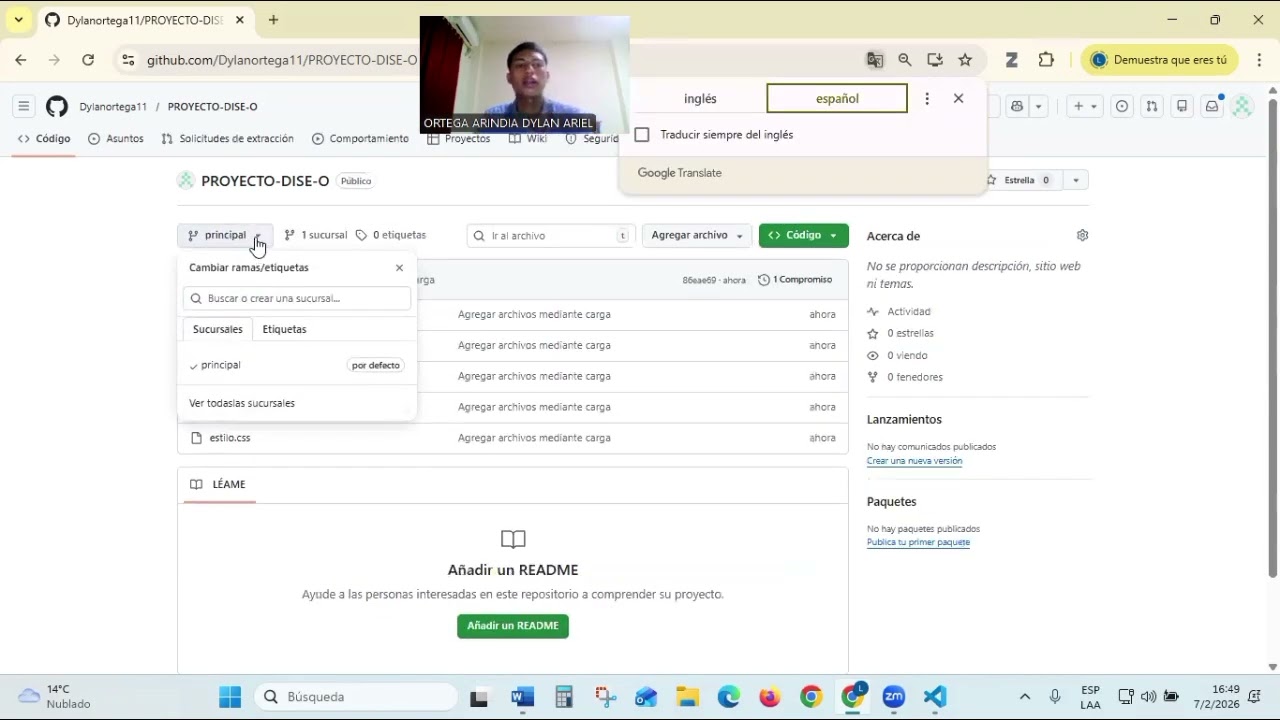Click the Google Translate toolbar icon
This screenshot has width=1280, height=720.
pyautogui.click(x=875, y=60)
